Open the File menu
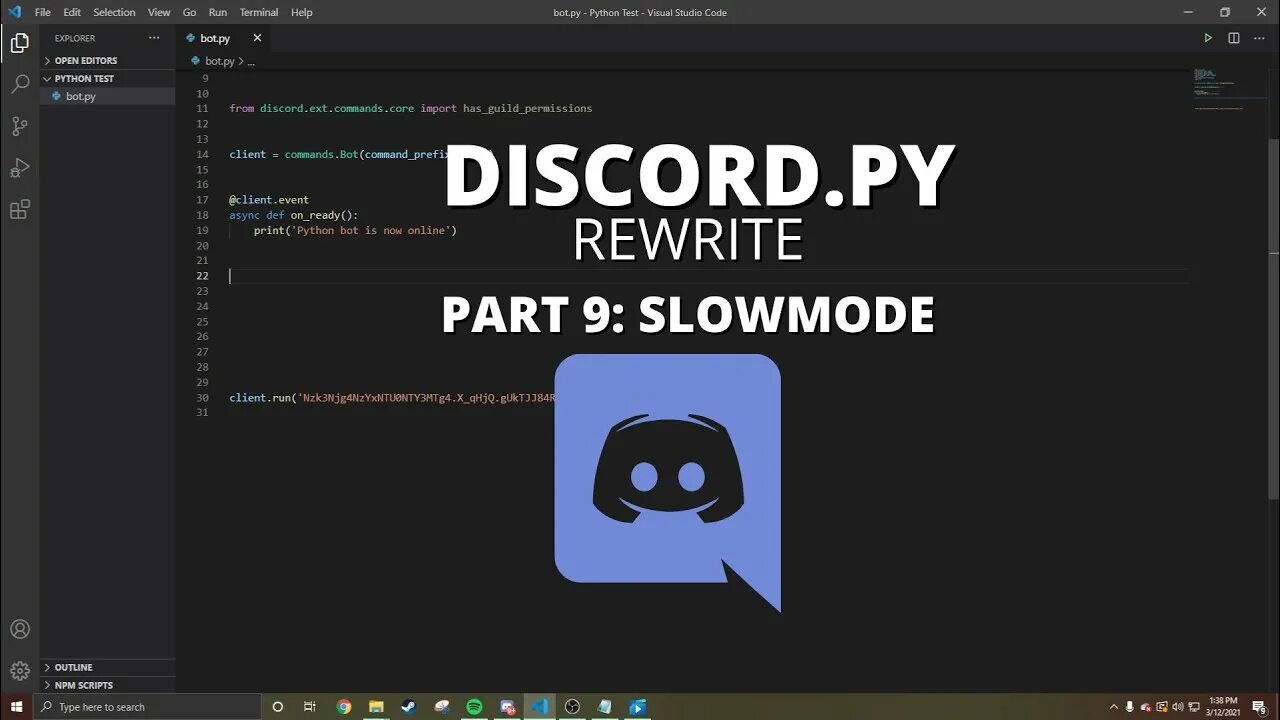This screenshot has width=1280, height=720. coord(42,12)
